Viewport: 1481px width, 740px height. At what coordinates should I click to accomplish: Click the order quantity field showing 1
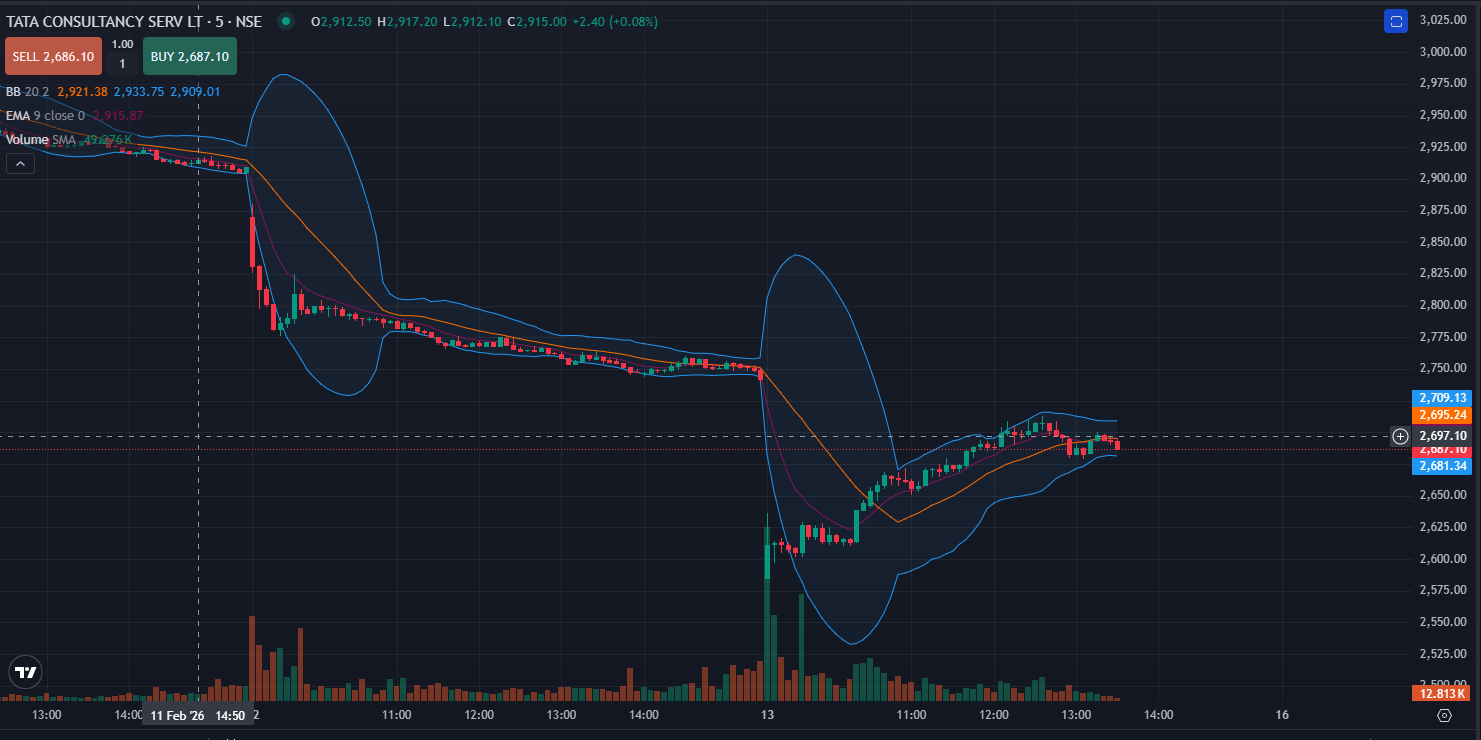tap(122, 64)
